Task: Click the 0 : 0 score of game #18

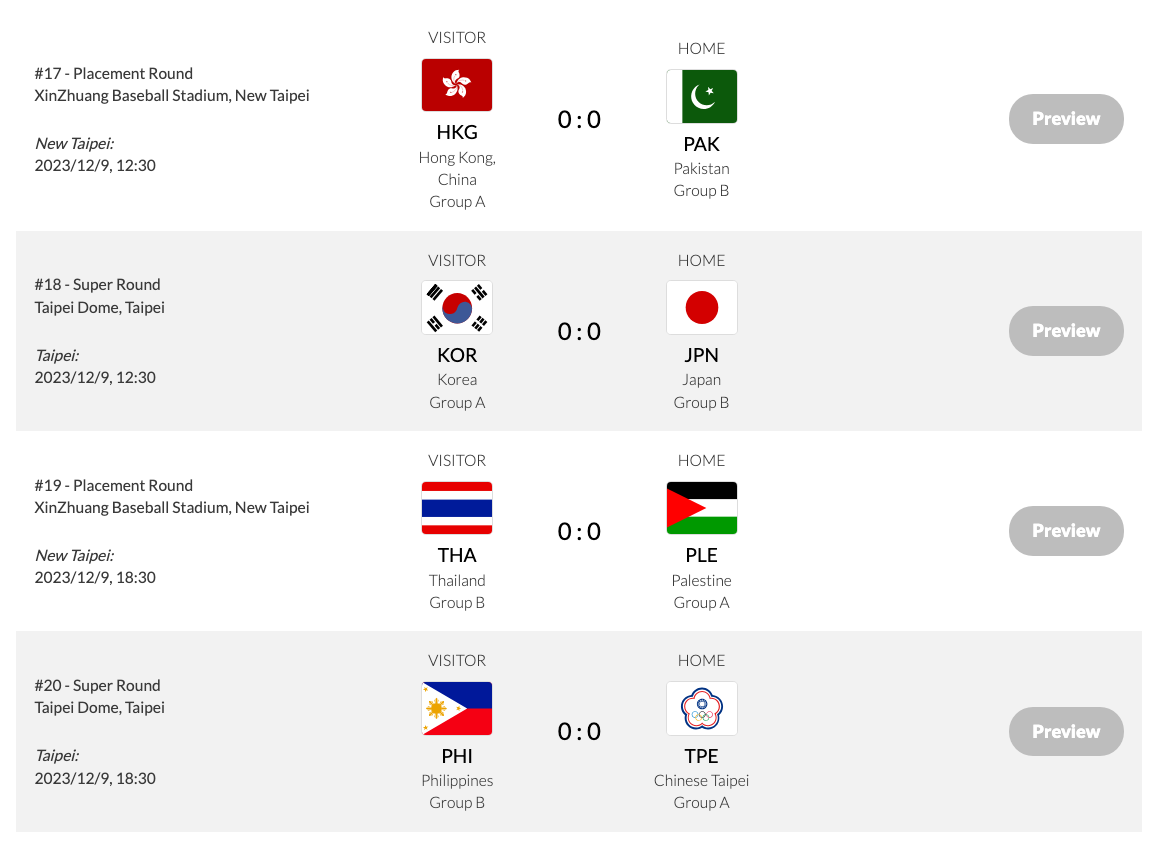Action: point(579,331)
